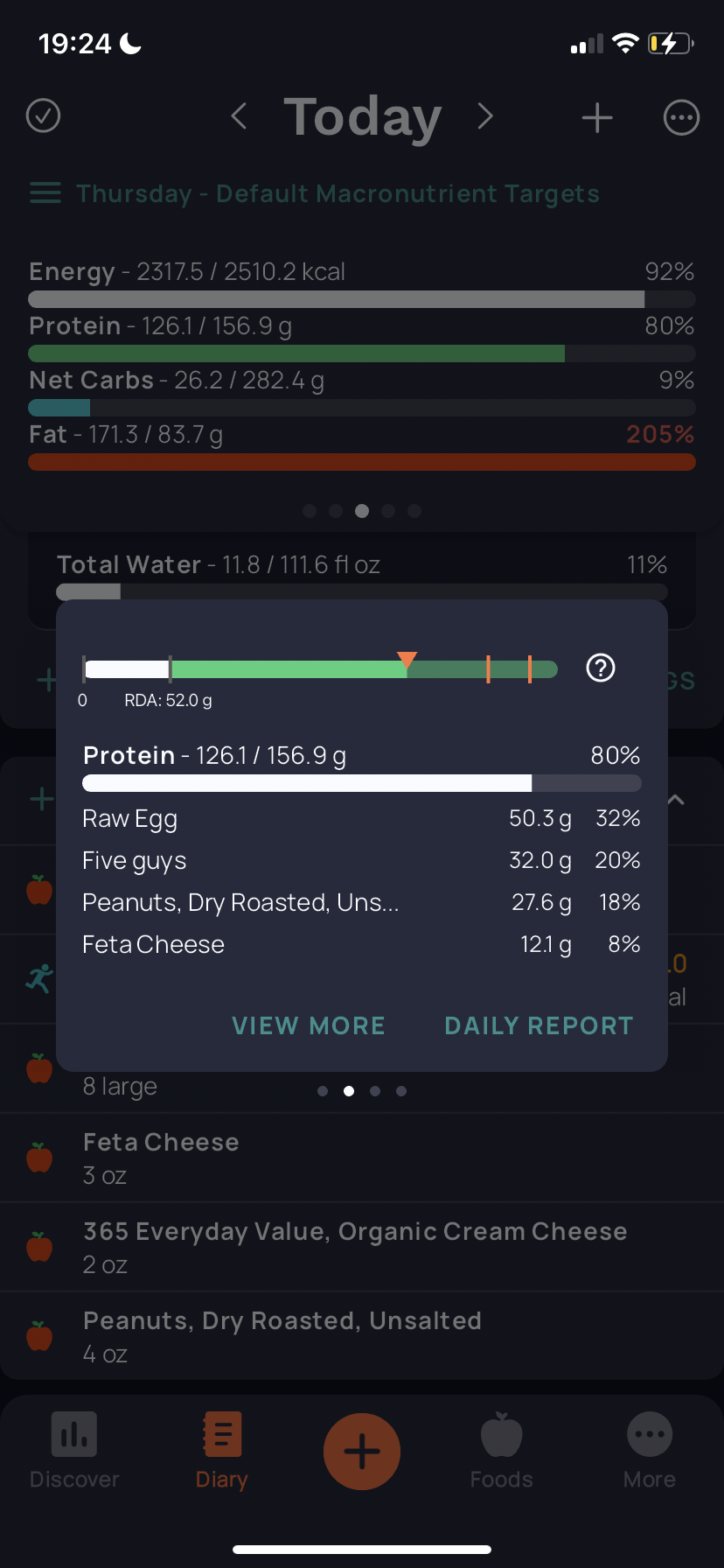Tap VIEW MORE in protein popup
Viewport: 724px width, 1568px height.
pos(309,1025)
